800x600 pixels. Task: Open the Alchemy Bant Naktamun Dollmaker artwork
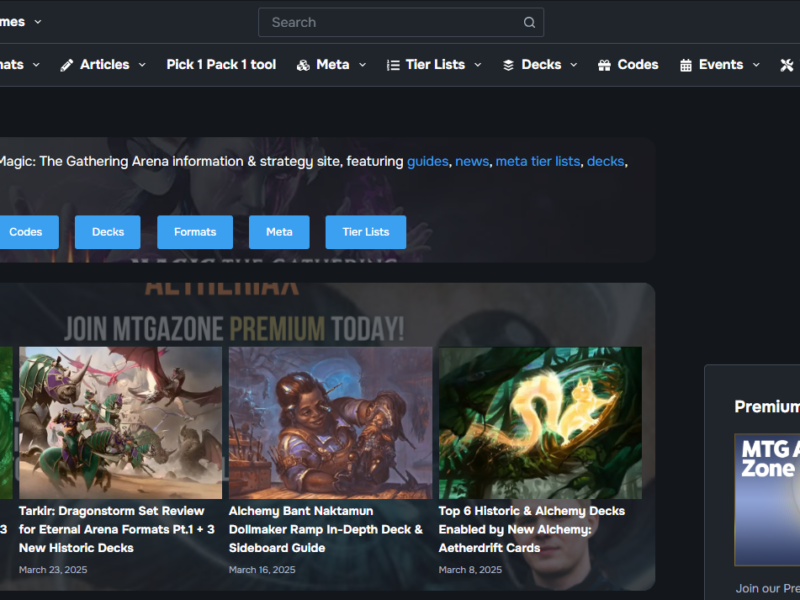click(x=331, y=423)
